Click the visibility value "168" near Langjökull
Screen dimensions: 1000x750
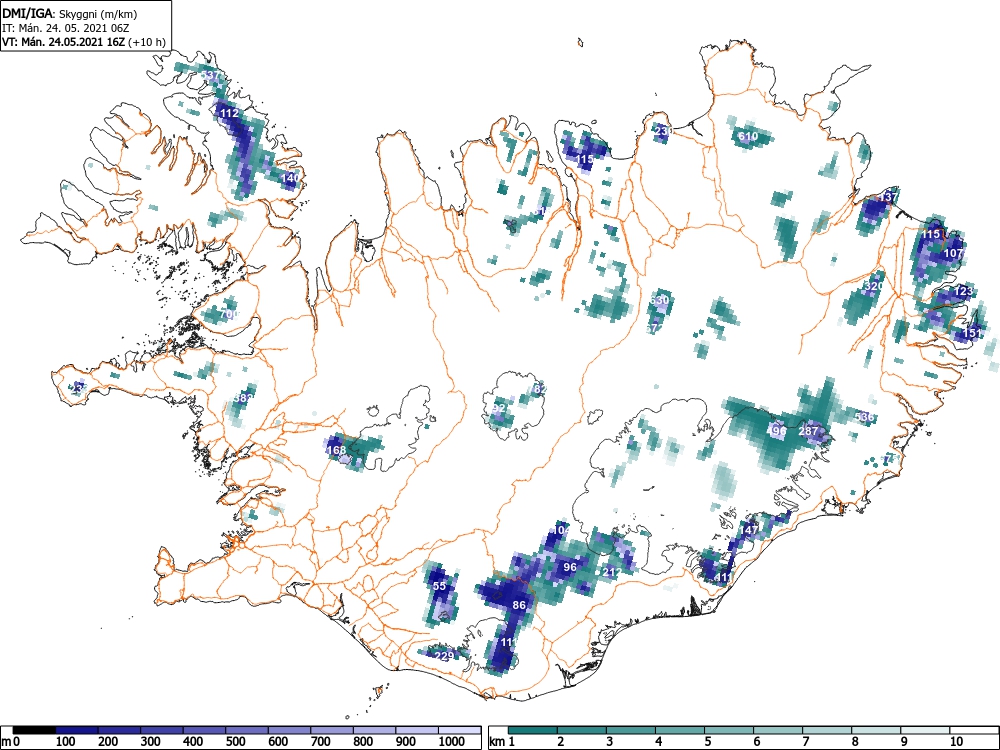coord(336,450)
